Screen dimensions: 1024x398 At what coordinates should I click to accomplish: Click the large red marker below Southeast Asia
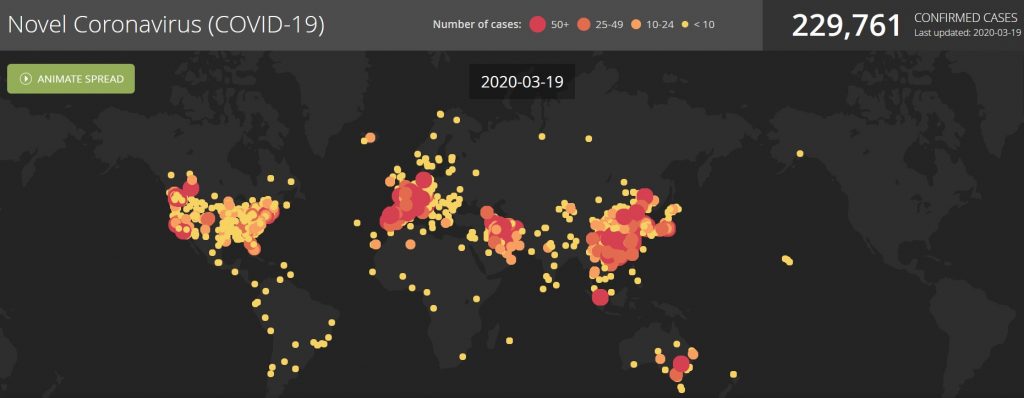tap(600, 297)
